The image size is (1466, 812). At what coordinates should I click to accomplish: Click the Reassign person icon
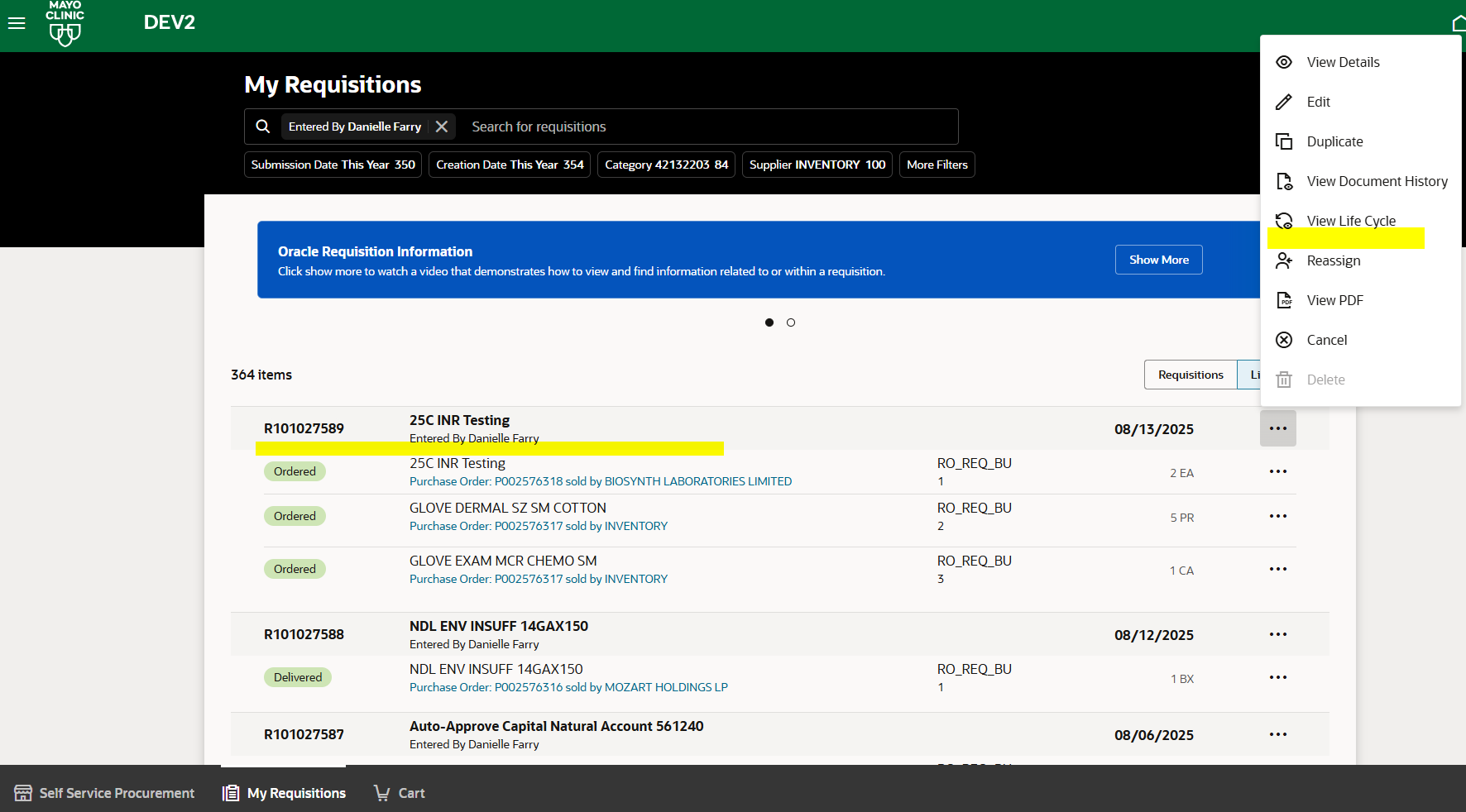(1284, 260)
